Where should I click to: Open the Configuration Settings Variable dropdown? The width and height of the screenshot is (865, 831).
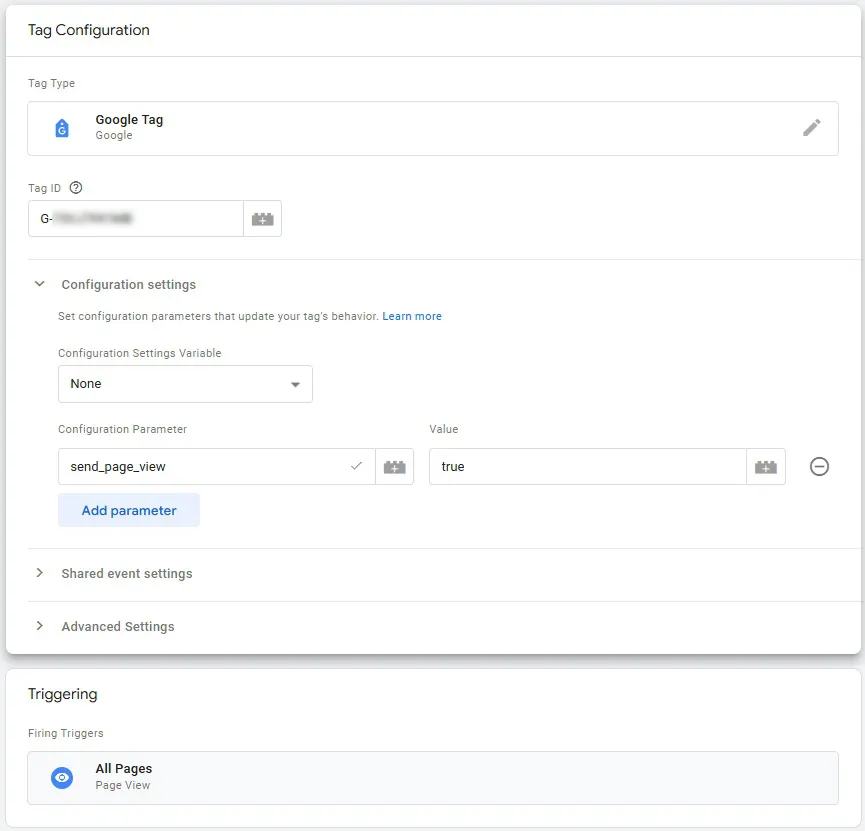(185, 384)
